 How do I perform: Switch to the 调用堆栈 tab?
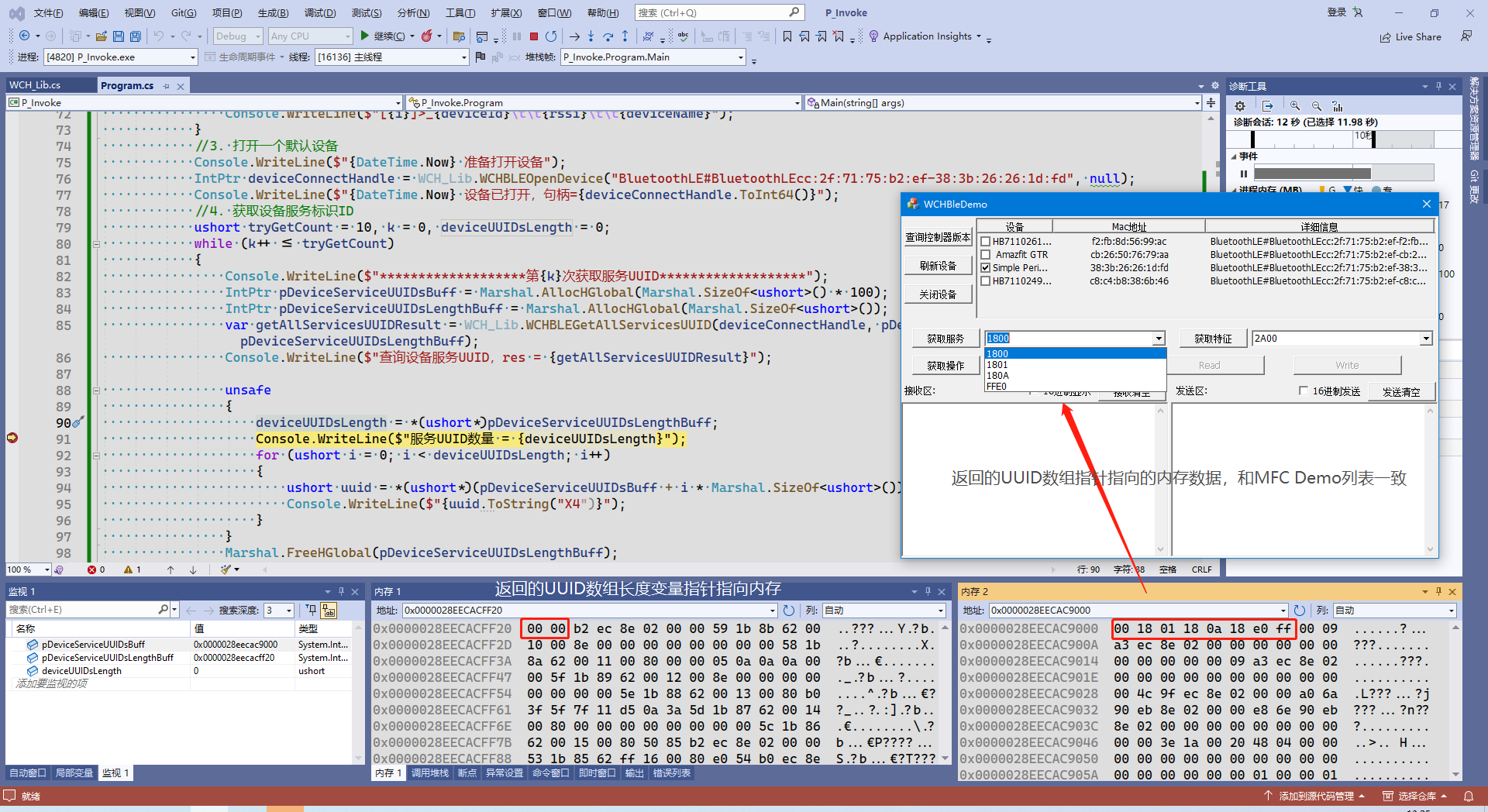(x=429, y=773)
